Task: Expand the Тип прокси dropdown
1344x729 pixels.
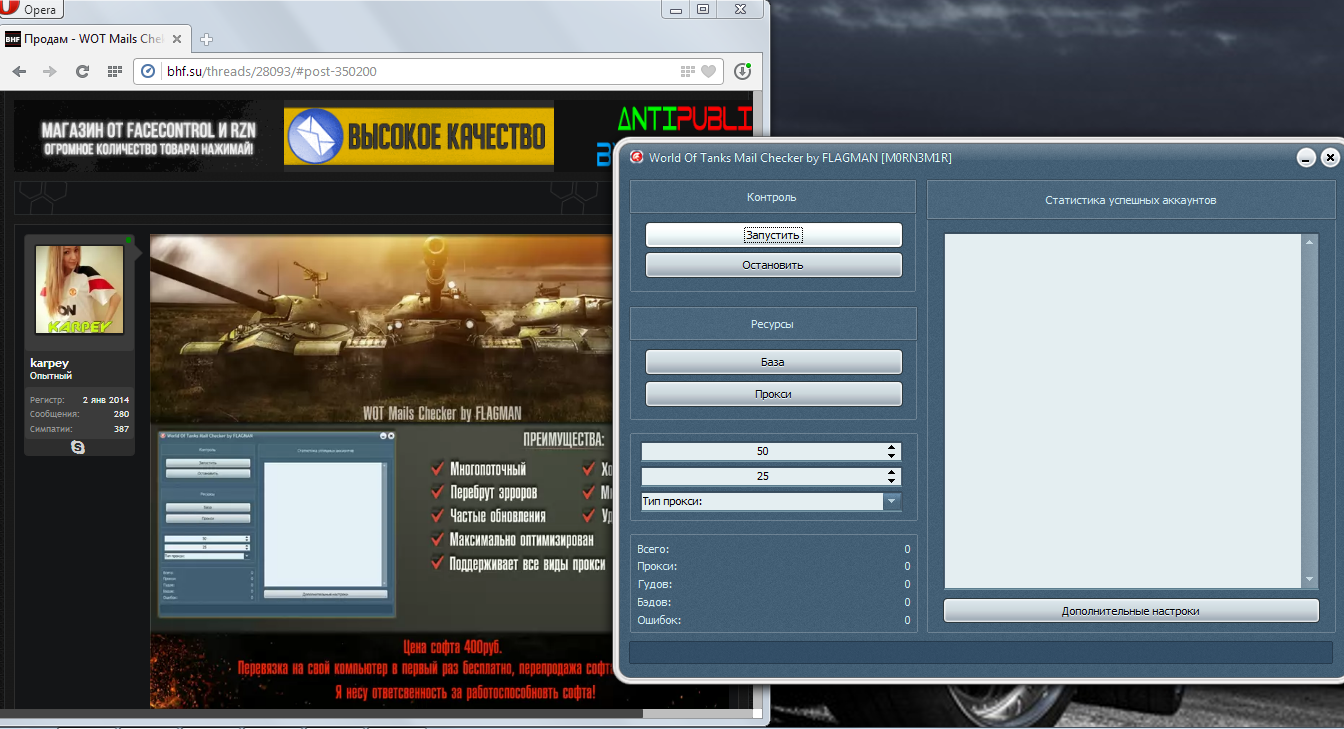Action: (x=892, y=501)
